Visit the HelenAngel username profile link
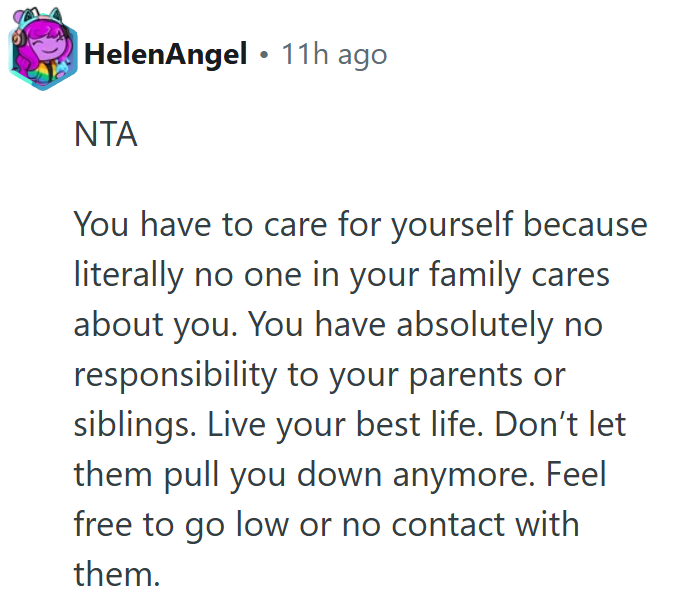 165,54
